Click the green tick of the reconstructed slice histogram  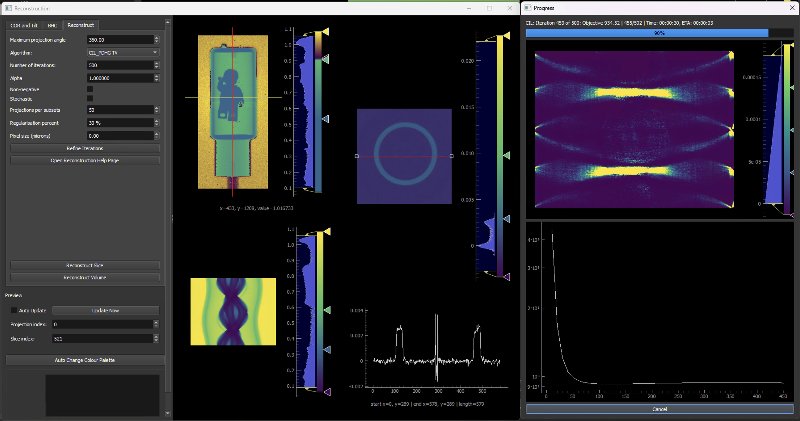(x=506, y=155)
